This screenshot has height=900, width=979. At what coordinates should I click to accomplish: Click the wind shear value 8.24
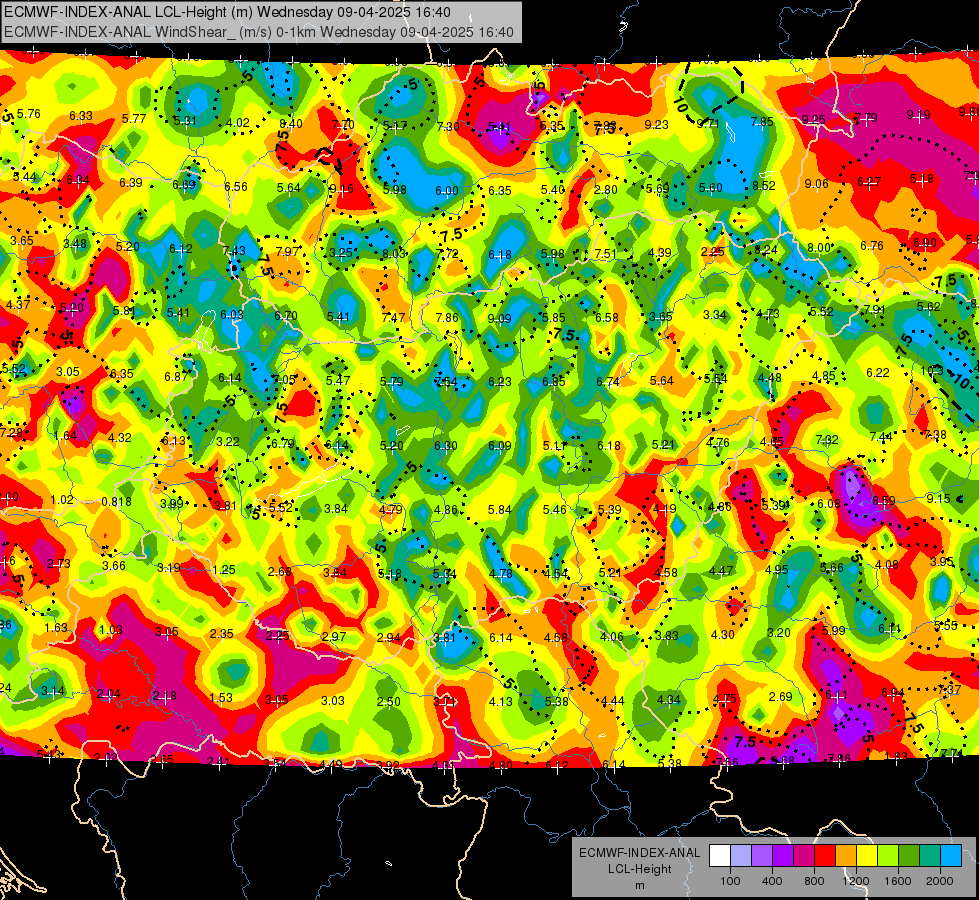pos(765,249)
